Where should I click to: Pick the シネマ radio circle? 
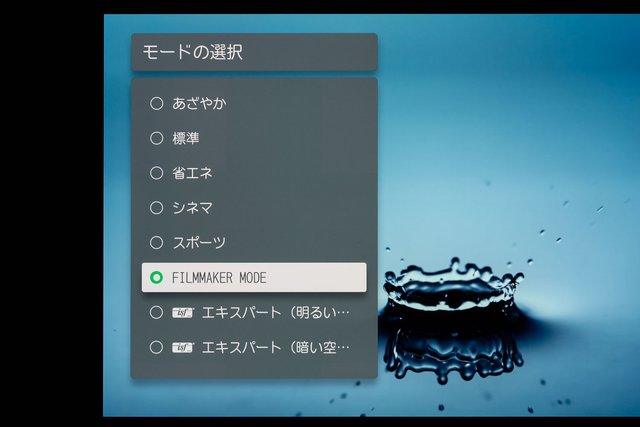pyautogui.click(x=156, y=208)
